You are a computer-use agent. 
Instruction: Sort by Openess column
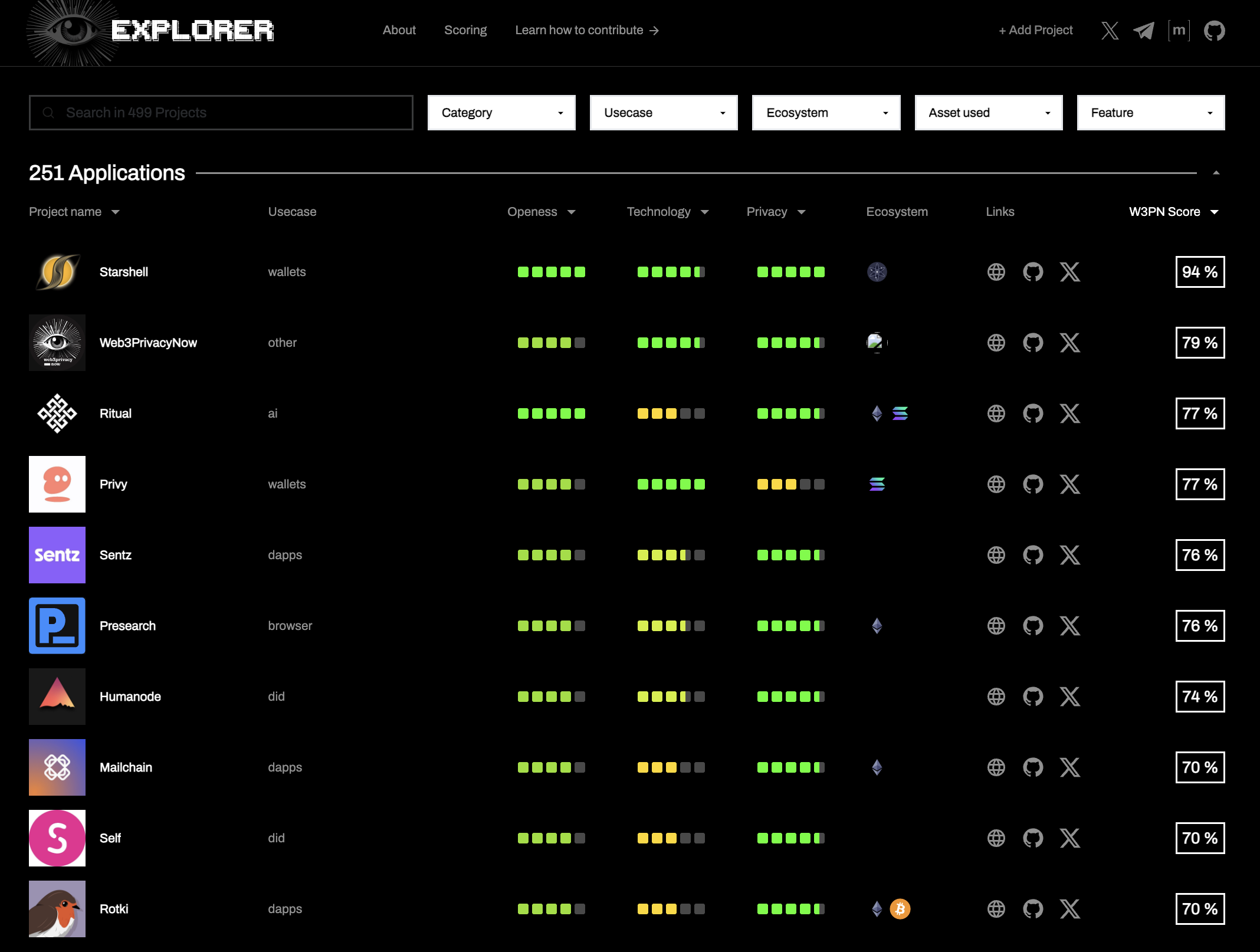(x=541, y=212)
